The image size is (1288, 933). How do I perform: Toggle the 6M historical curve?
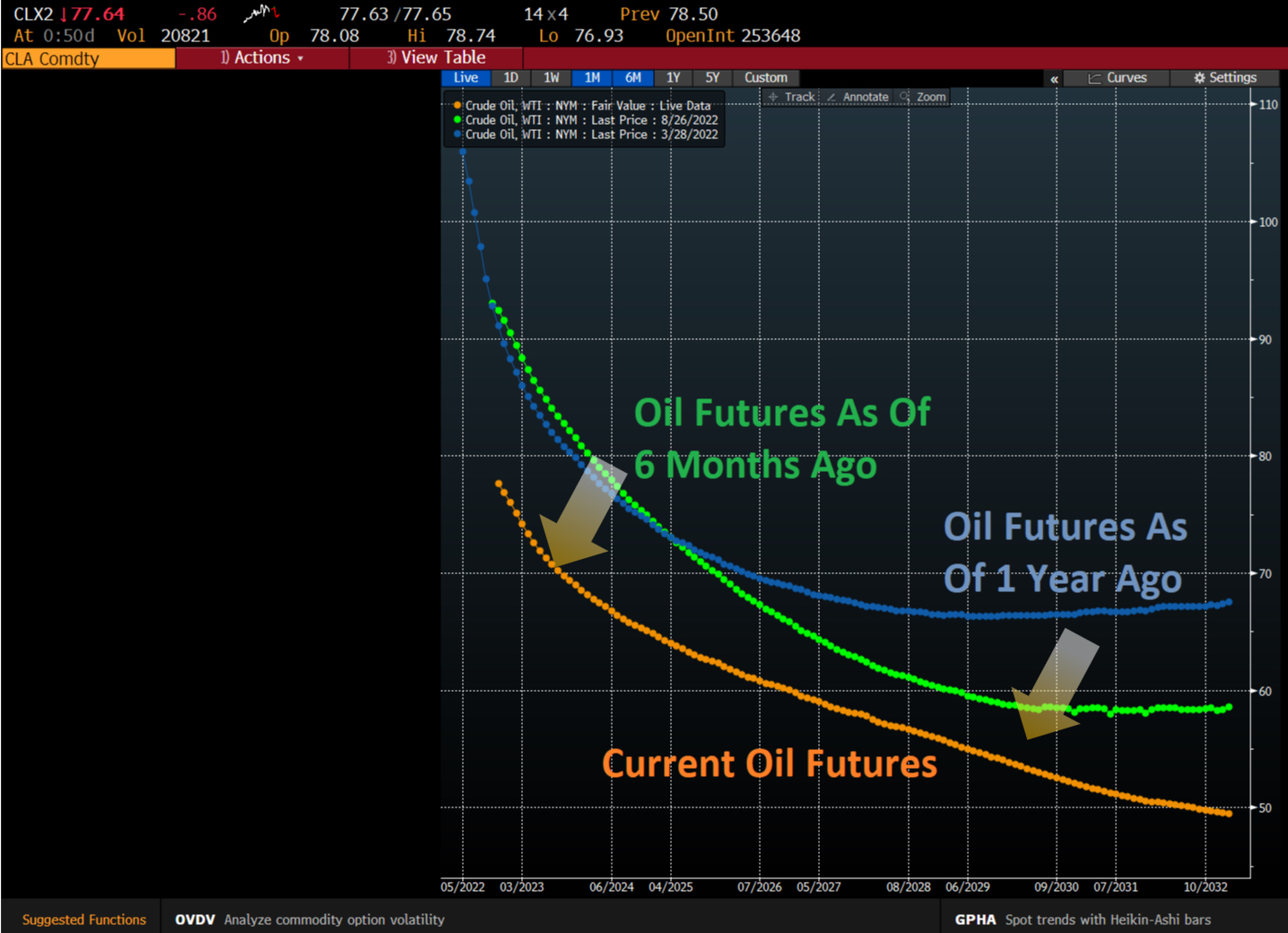[x=633, y=78]
